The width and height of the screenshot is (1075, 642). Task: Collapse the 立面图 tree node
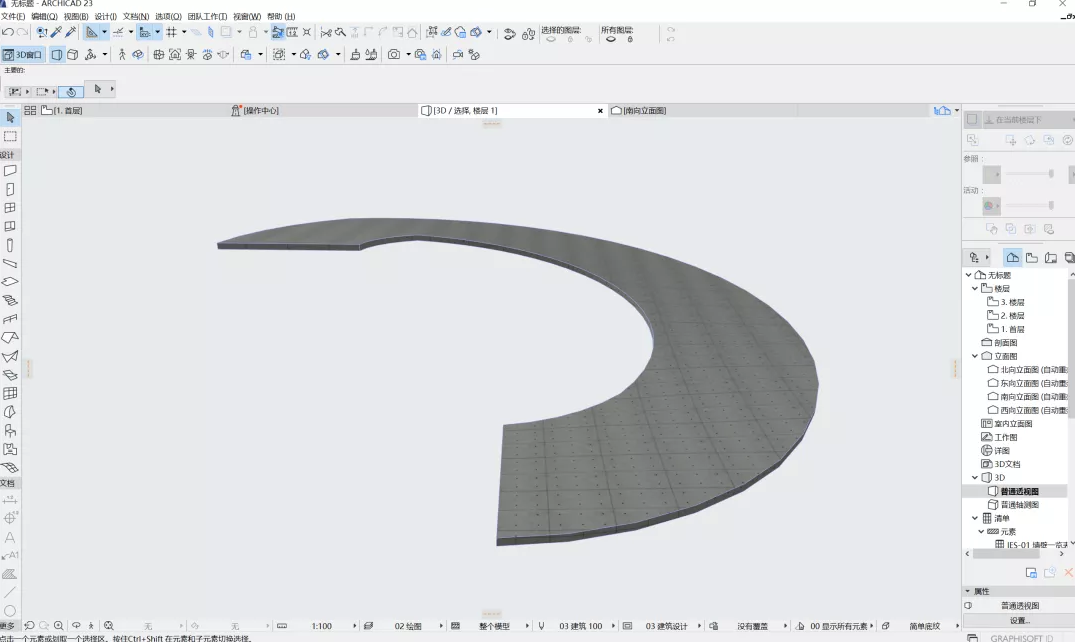(x=975, y=356)
